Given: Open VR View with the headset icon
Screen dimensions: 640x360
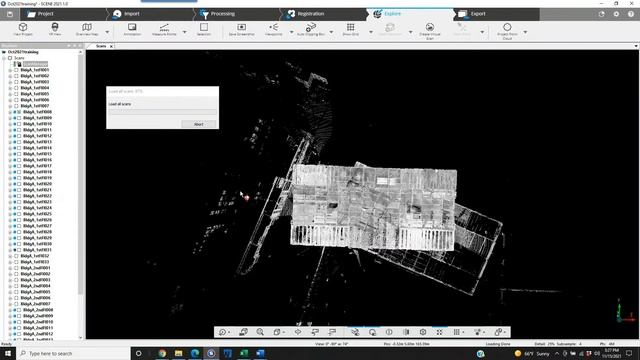Looking at the screenshot, I should click(55, 27).
